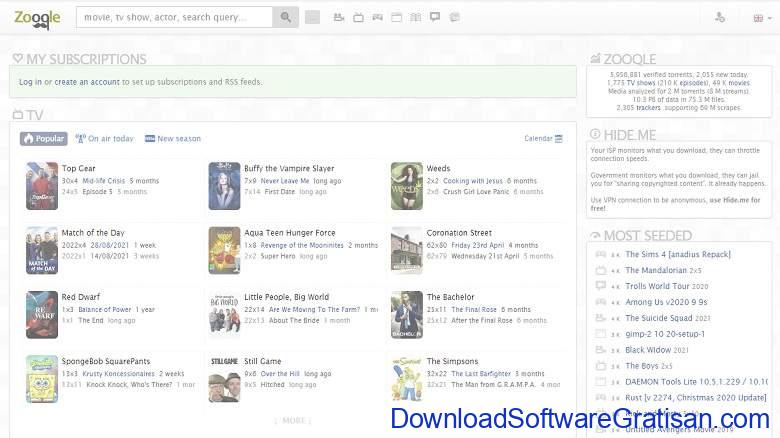Open DAEMON Tools Lite torrent

[696, 382]
